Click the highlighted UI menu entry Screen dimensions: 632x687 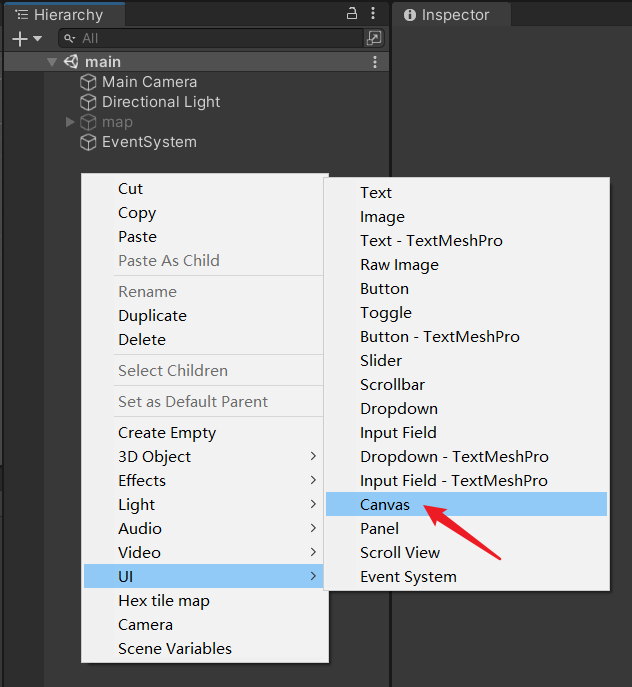pyautogui.click(x=204, y=576)
